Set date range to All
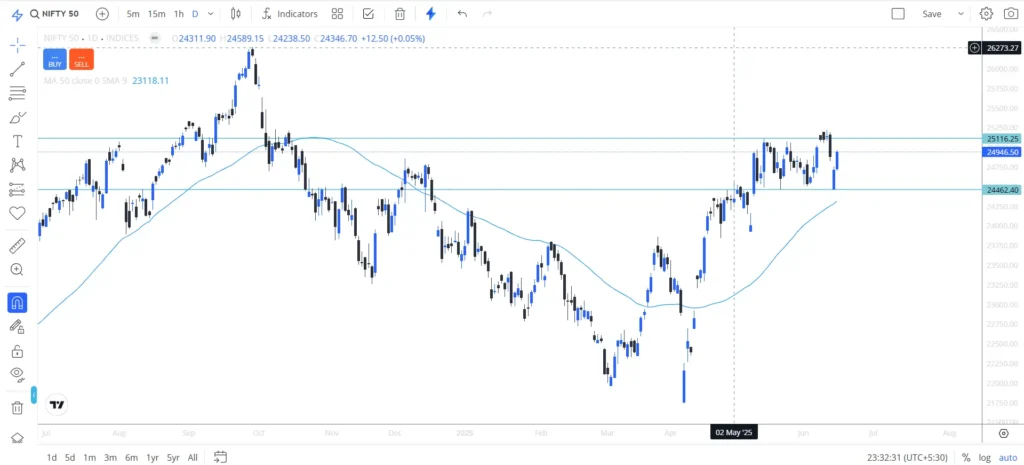 pos(193,457)
